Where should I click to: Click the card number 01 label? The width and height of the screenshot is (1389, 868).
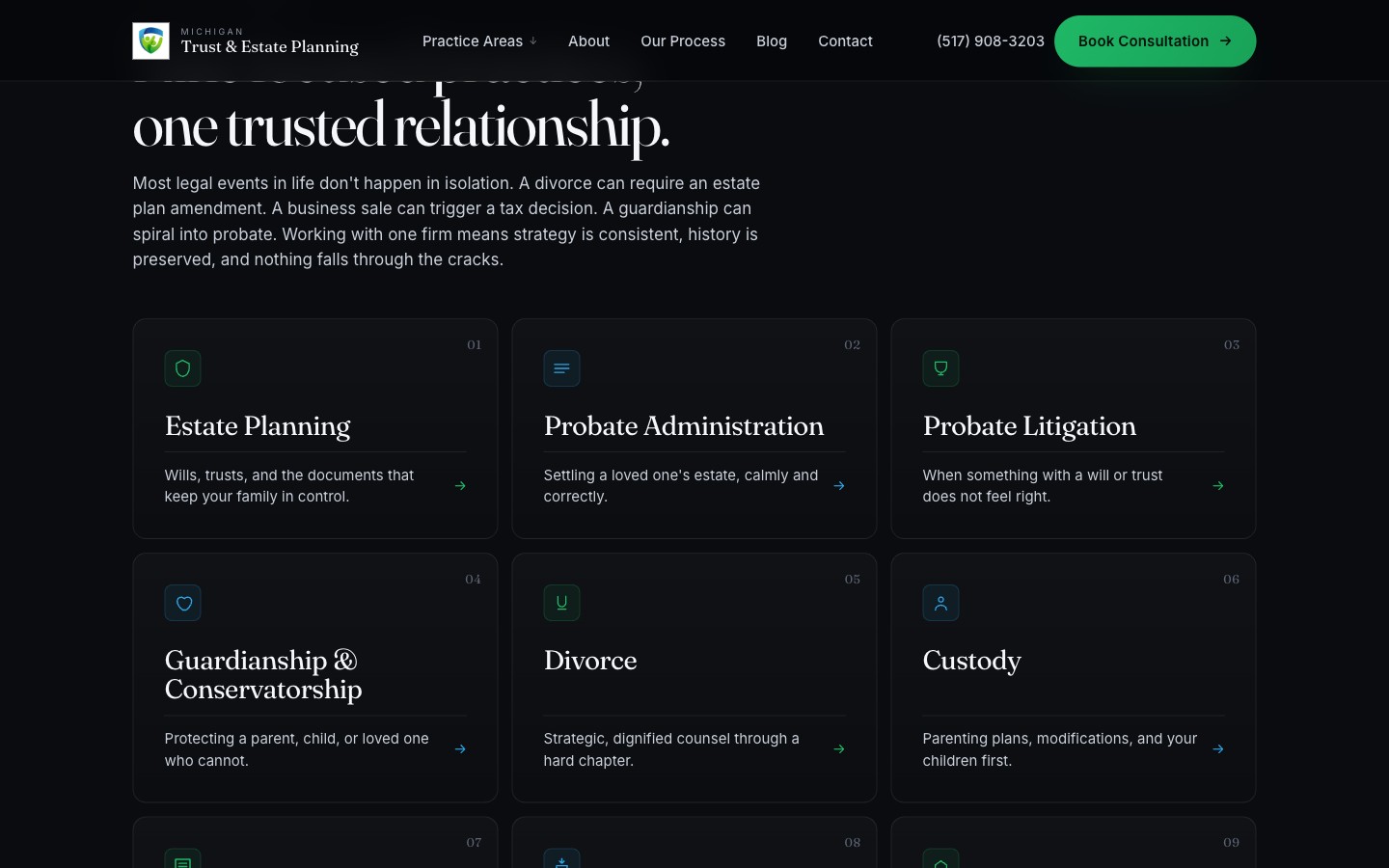[475, 344]
